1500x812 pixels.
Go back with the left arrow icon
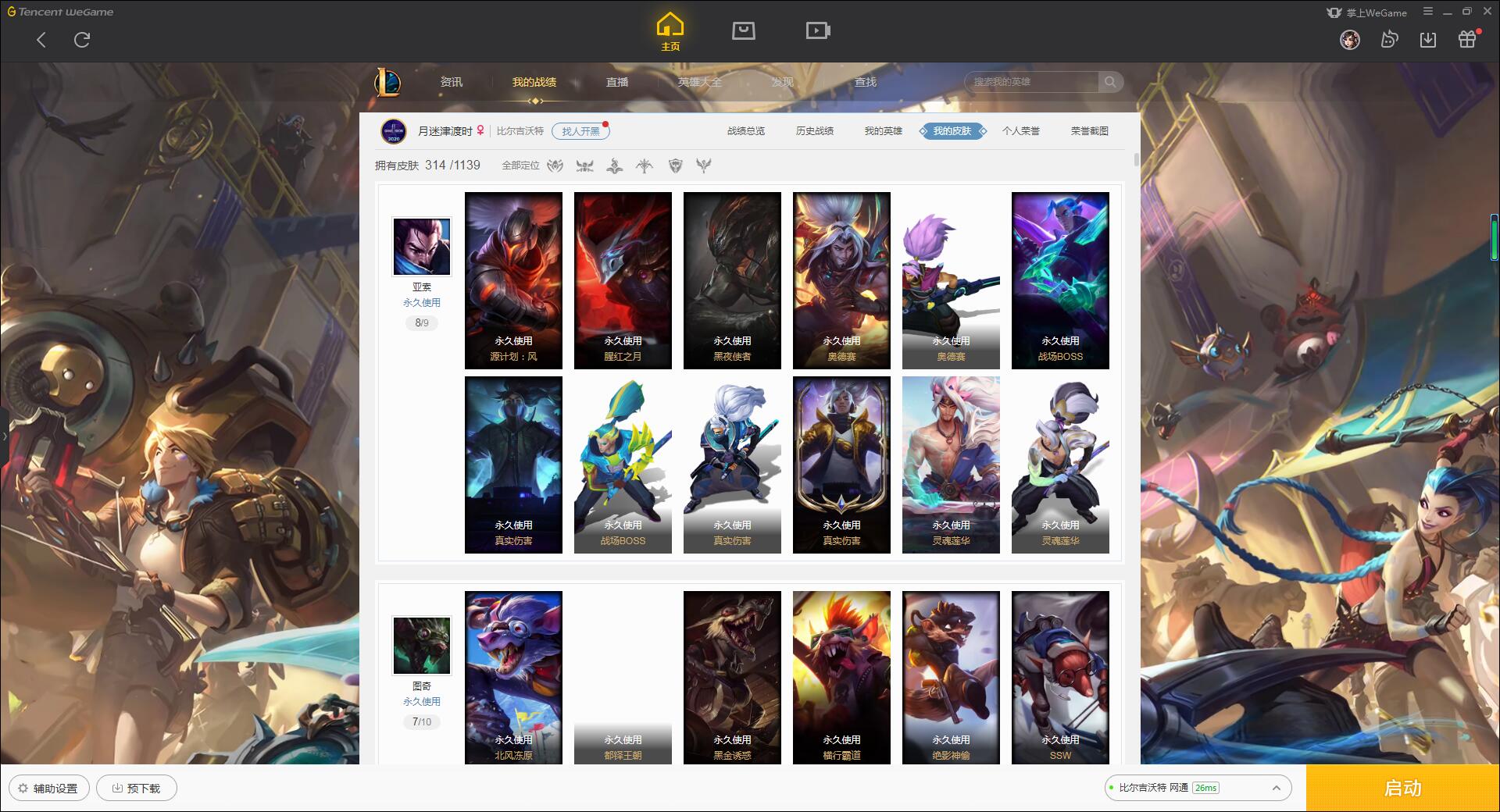click(x=41, y=40)
